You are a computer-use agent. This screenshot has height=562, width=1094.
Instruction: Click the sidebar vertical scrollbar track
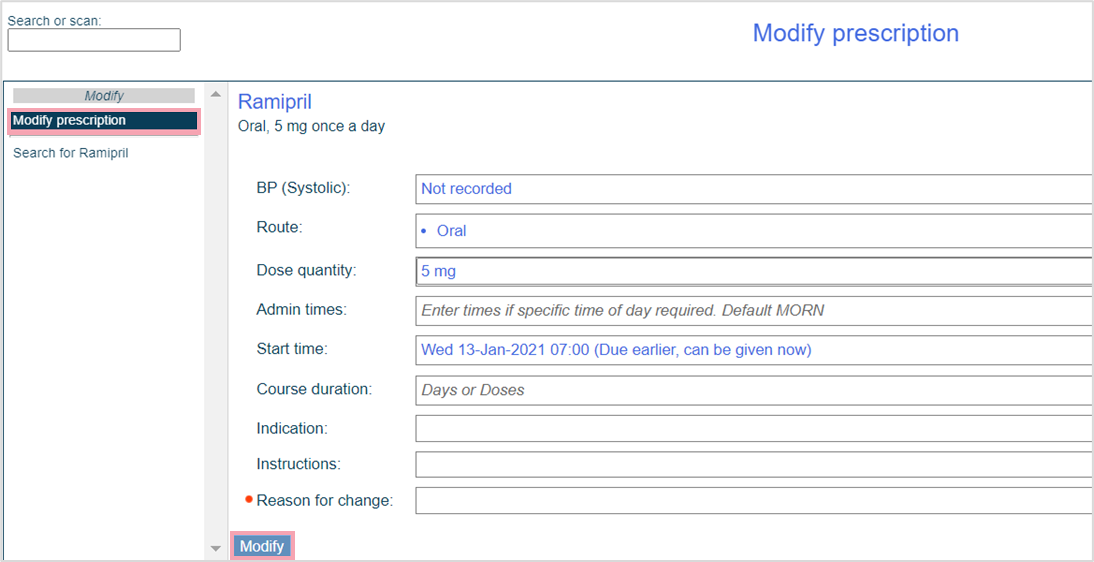coord(216,320)
